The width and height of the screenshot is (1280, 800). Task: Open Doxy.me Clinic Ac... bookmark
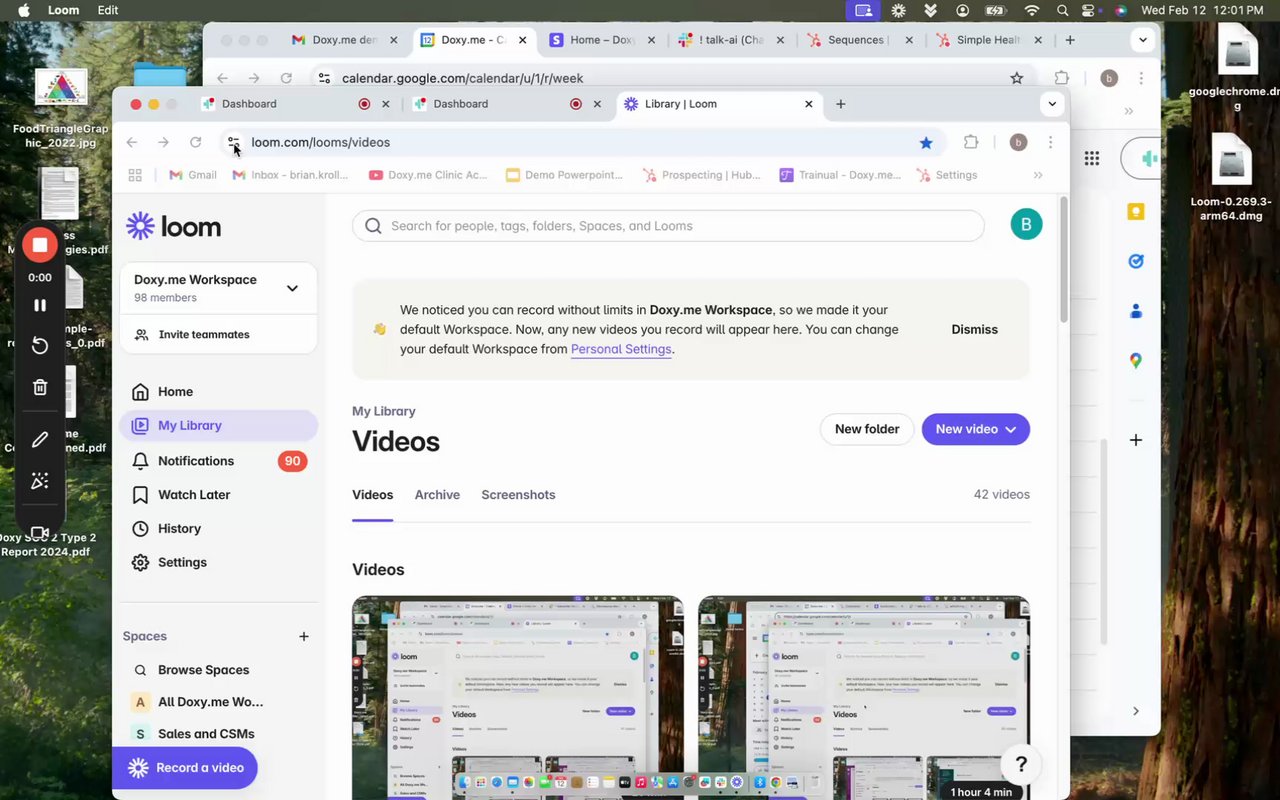(x=428, y=175)
